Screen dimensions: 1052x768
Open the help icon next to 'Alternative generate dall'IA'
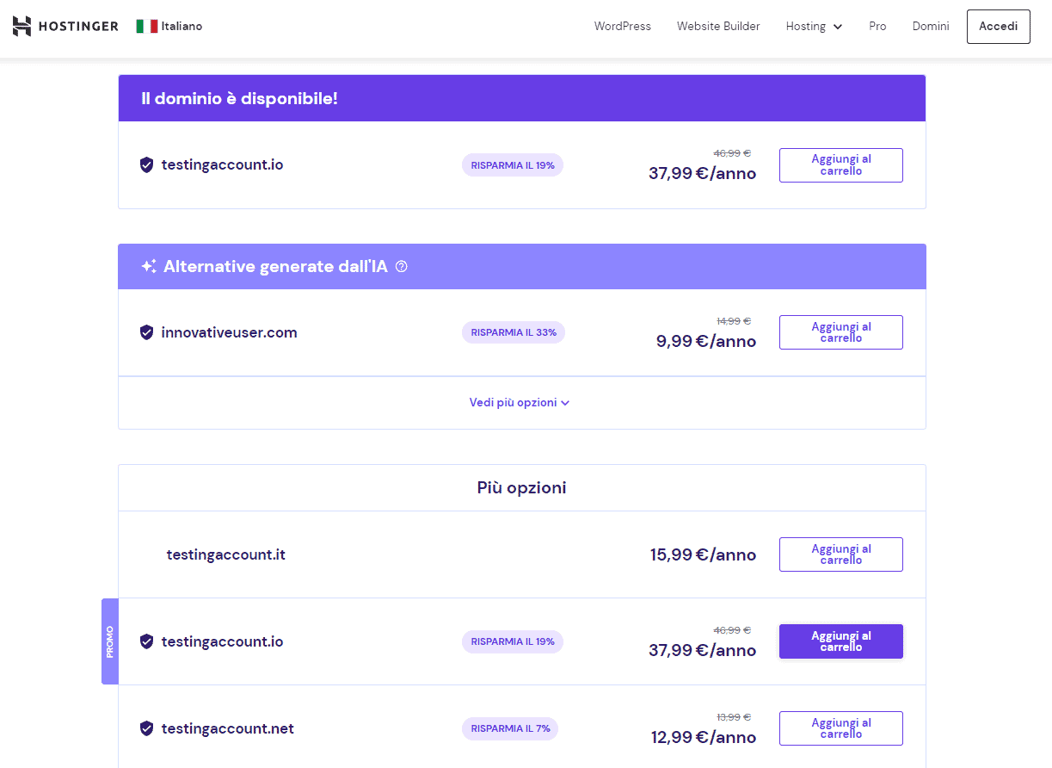tap(402, 266)
